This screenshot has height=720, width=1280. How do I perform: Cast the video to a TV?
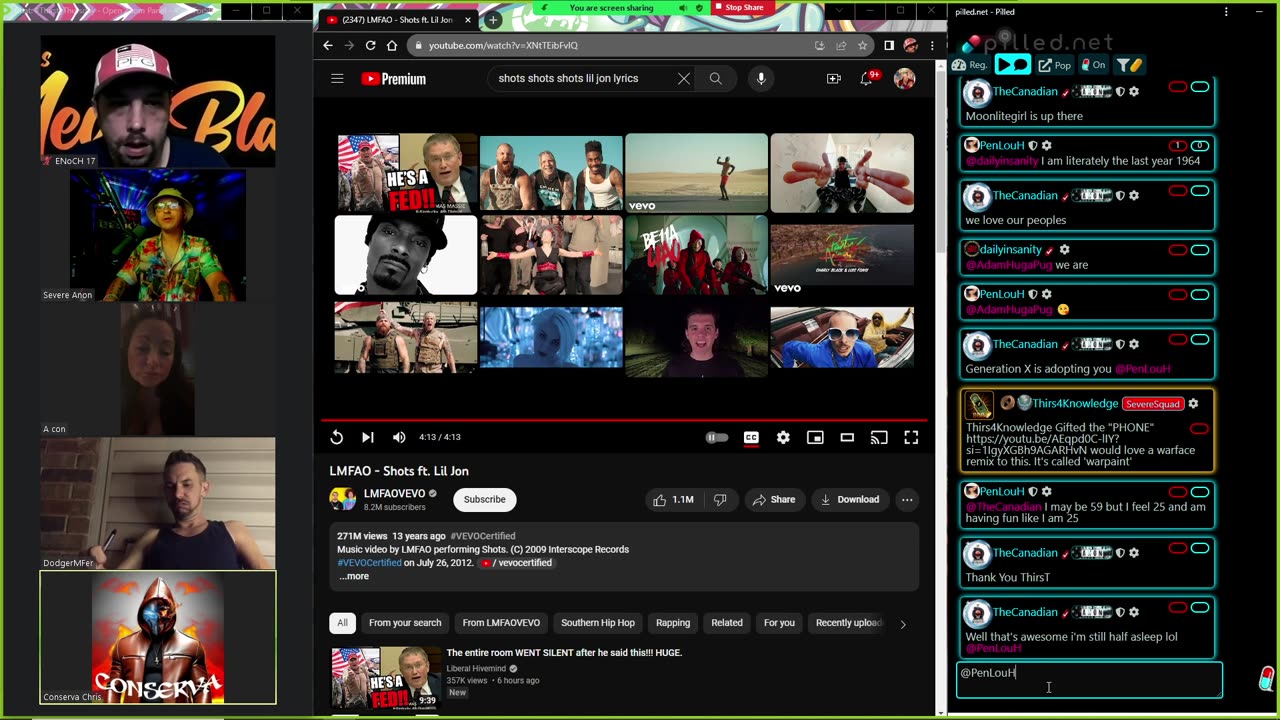point(879,437)
